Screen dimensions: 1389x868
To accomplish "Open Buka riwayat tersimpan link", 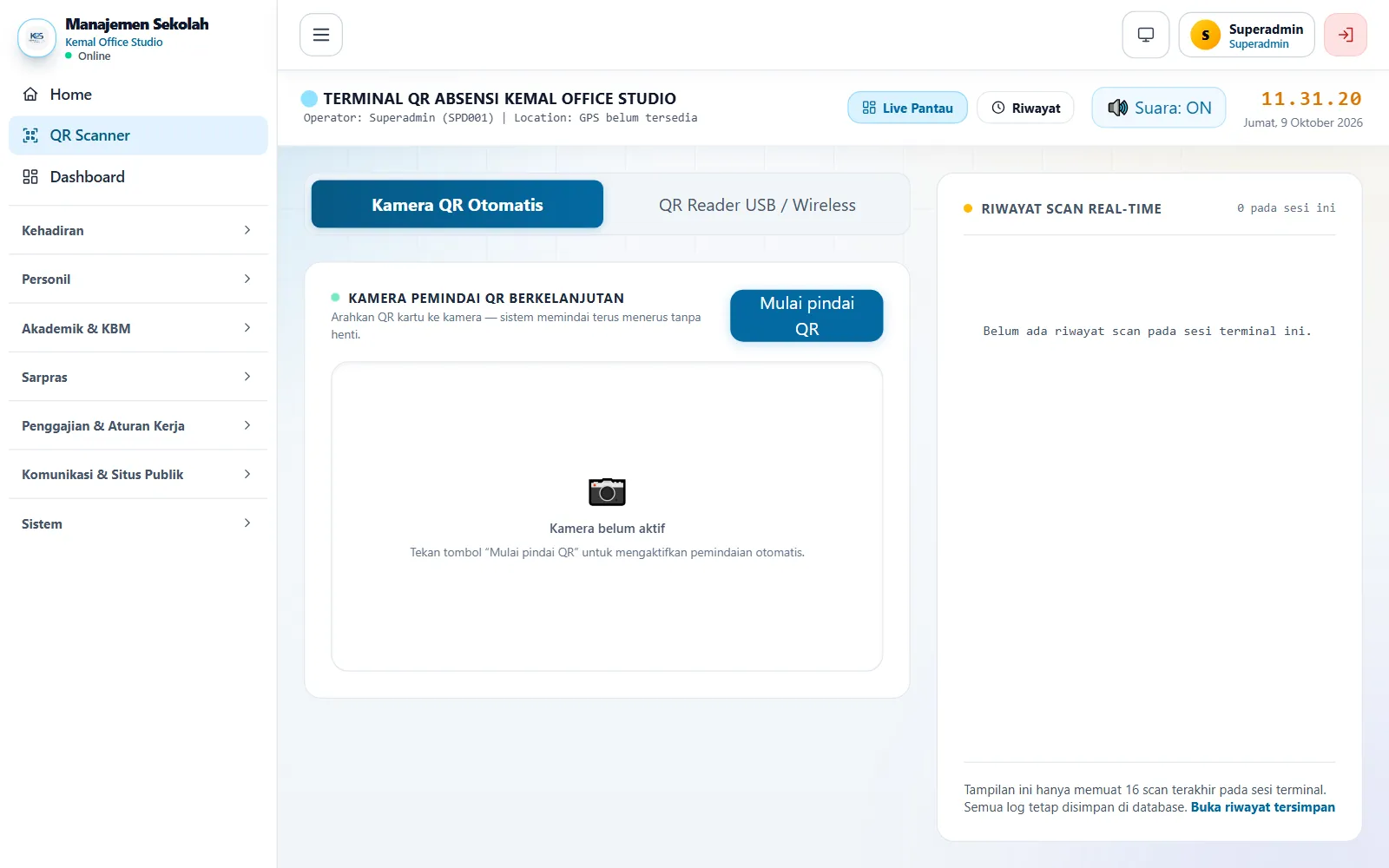I will [1262, 807].
